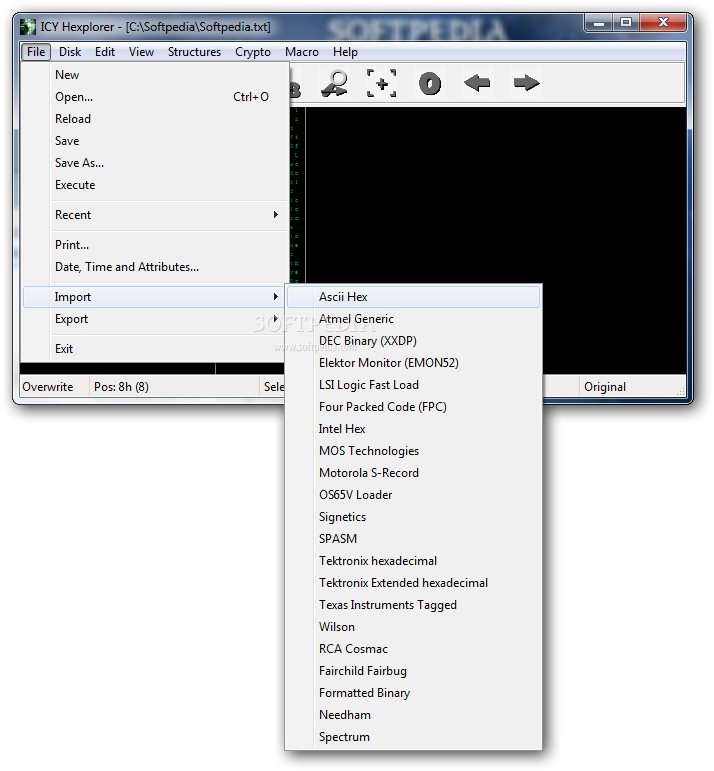Click the select-block crosshair toolbar icon

tap(382, 83)
